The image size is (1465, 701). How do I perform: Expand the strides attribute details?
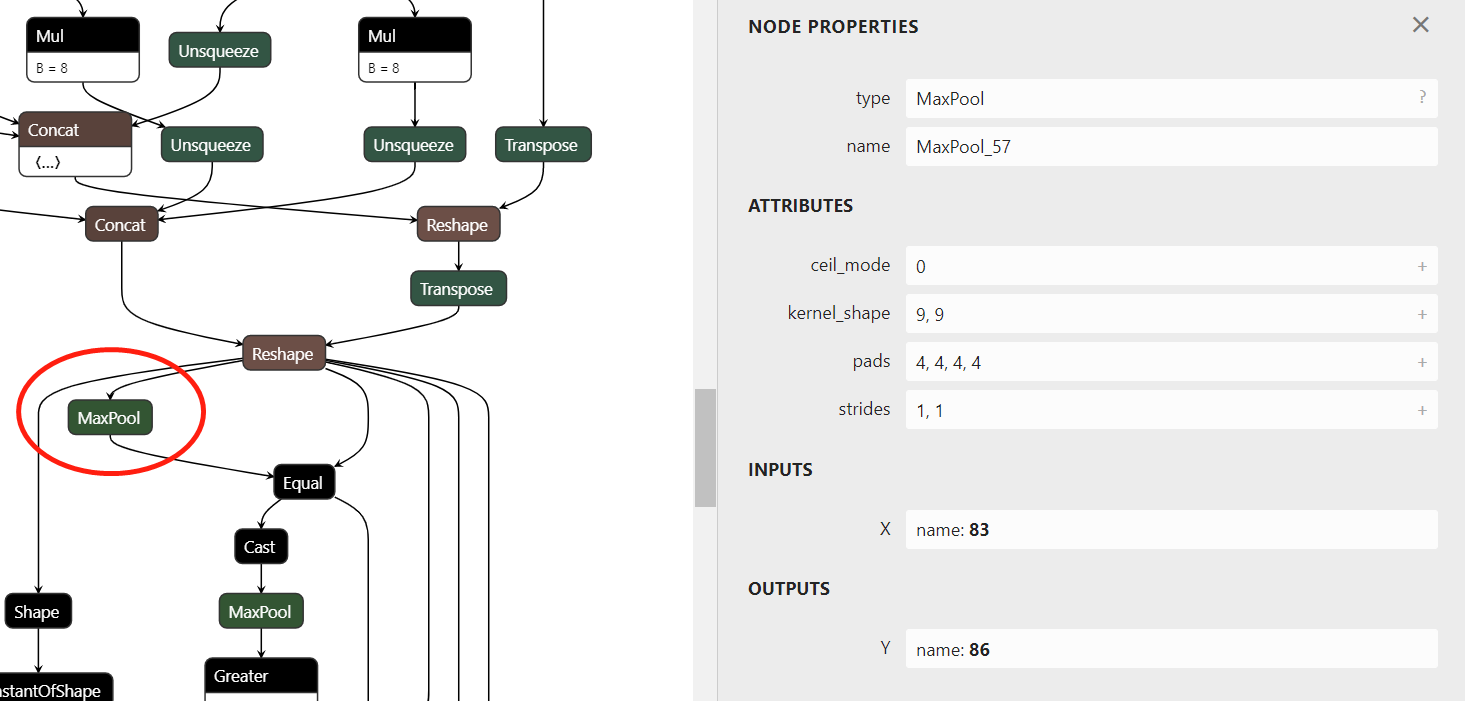point(1422,410)
